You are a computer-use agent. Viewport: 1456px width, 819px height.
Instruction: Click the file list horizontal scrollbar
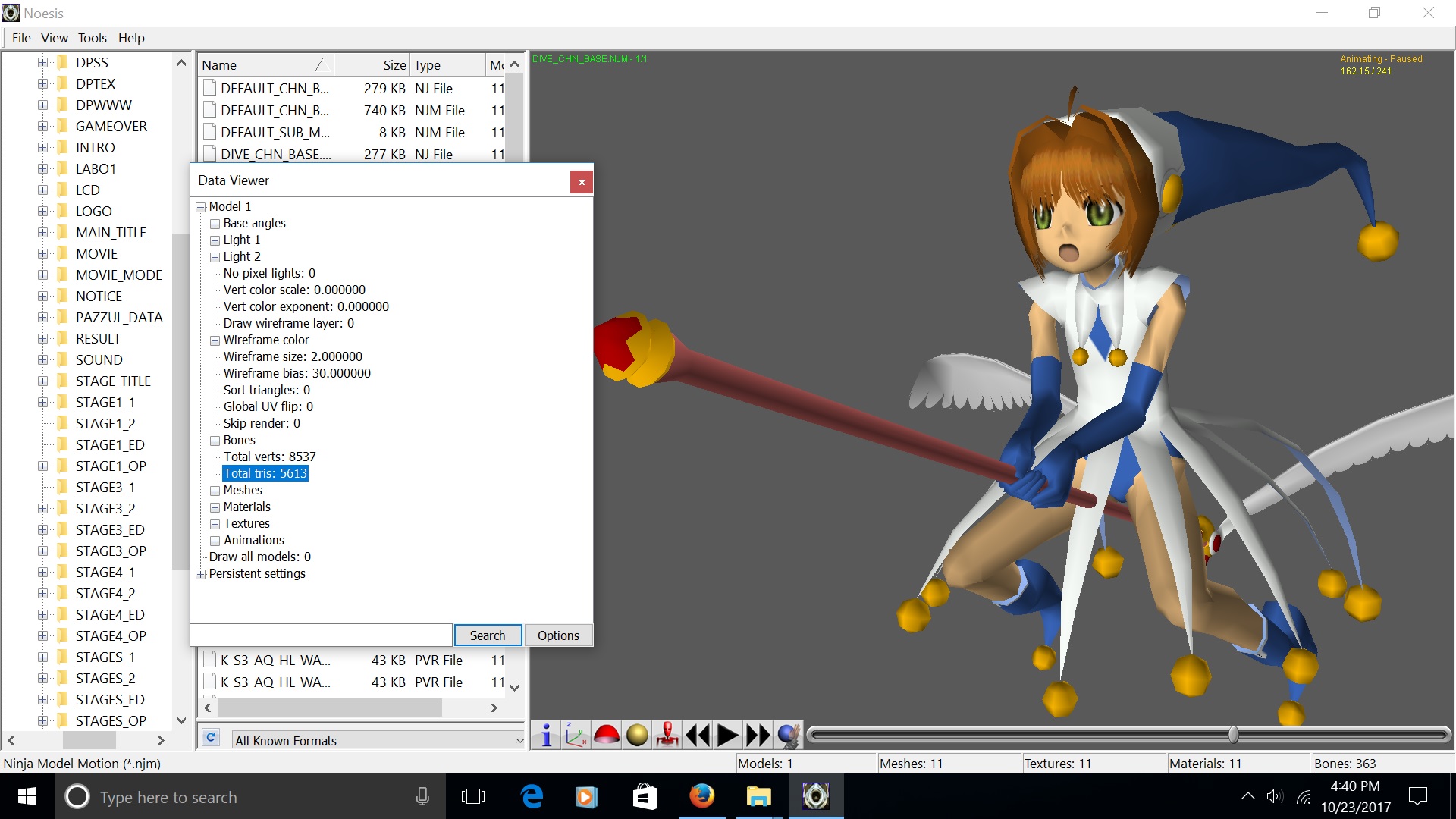point(330,708)
